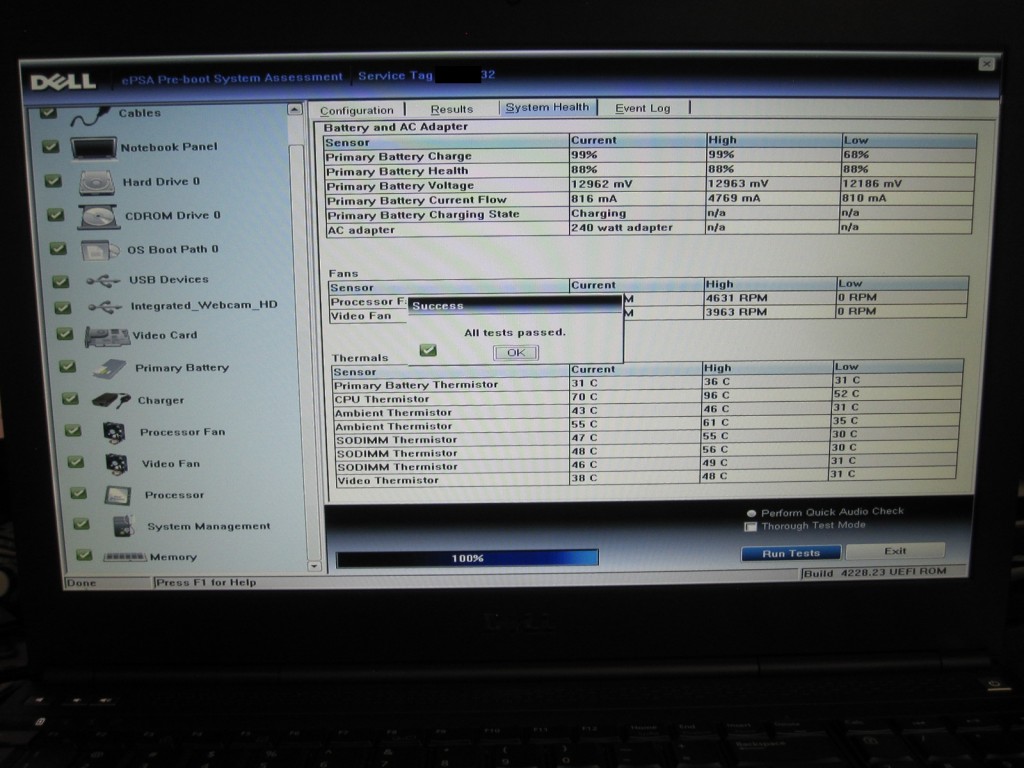Click the 240 watt adapter value
1024x768 pixels.
[621, 228]
